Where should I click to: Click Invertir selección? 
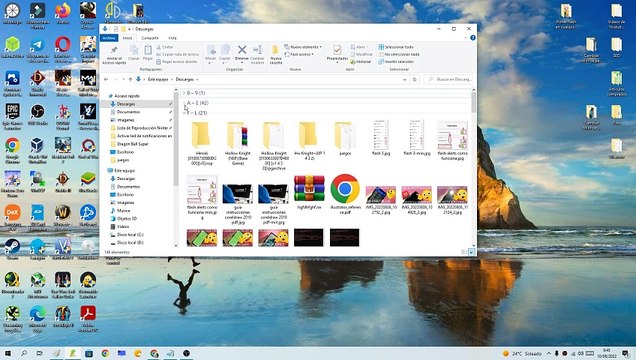click(x=396, y=62)
